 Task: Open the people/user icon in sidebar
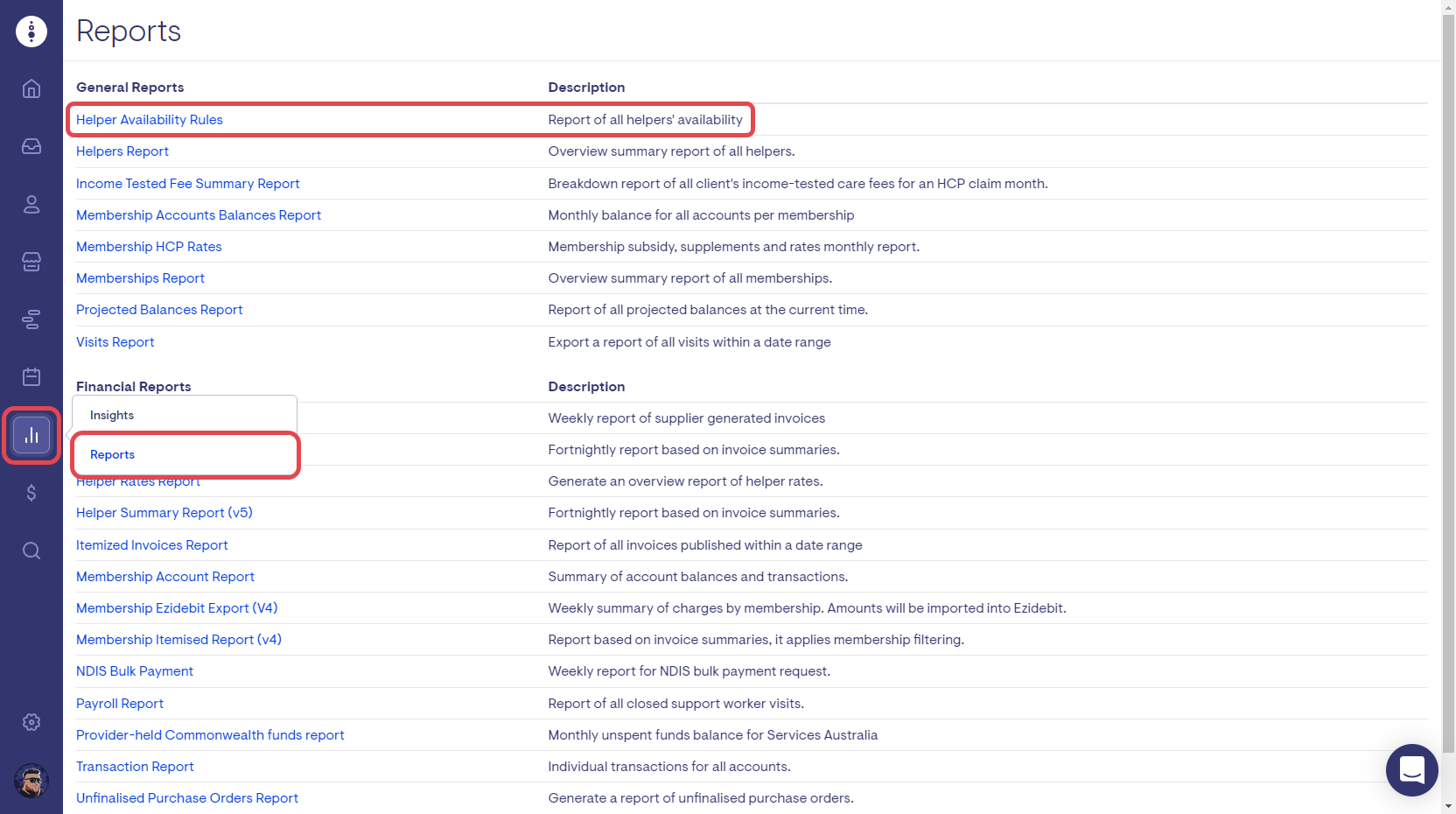tap(31, 204)
